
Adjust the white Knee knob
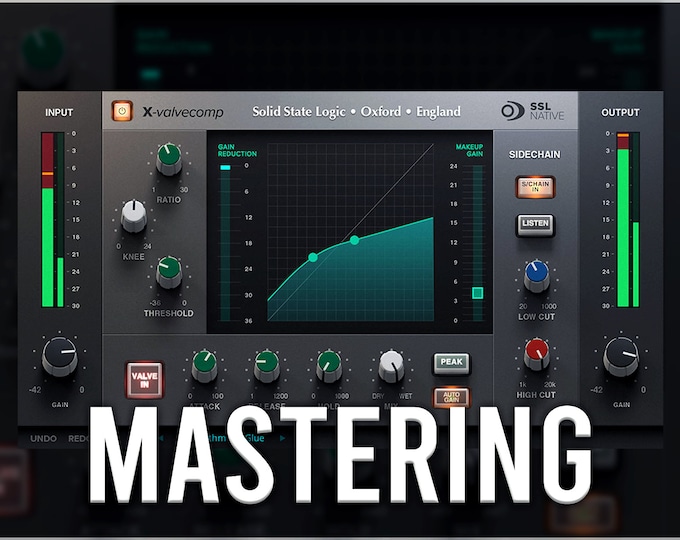tap(134, 216)
